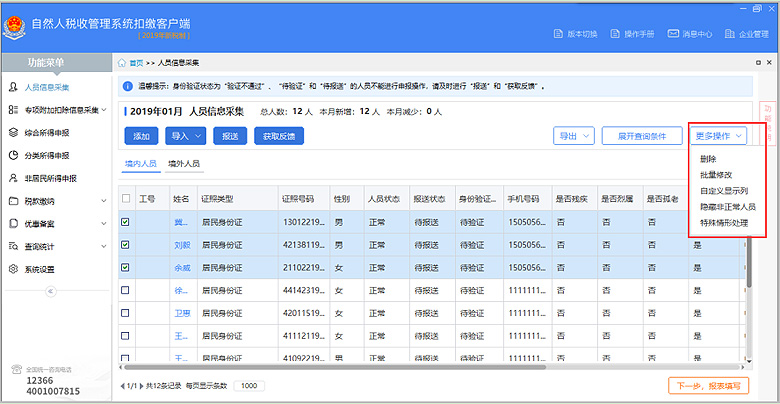780x404 pixels.
Task: Check the checkbox for row 卫惠
Action: coord(125,312)
